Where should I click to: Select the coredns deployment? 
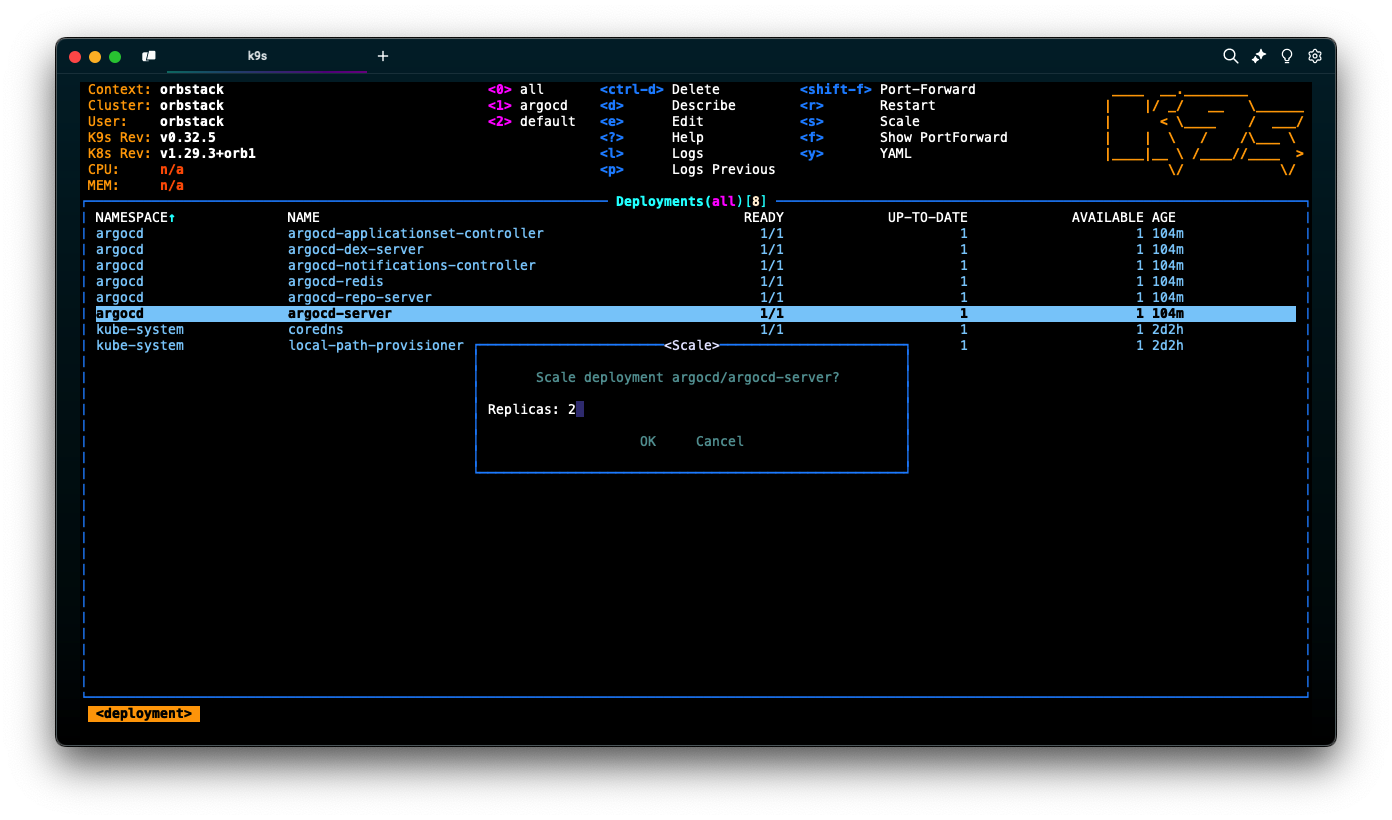(696, 329)
